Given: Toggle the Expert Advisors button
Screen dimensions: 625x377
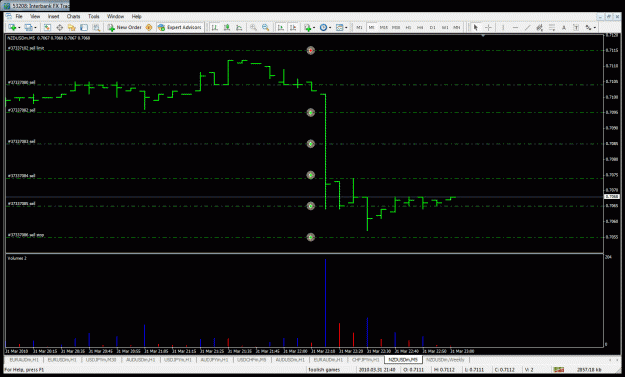Looking at the screenshot, I should tap(180, 27).
